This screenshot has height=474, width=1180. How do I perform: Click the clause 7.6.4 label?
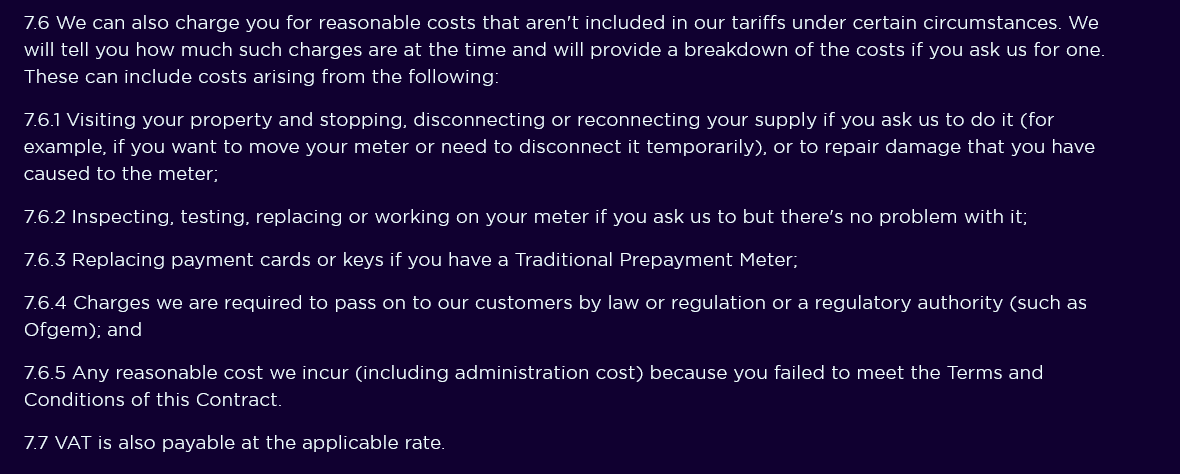[x=46, y=303]
